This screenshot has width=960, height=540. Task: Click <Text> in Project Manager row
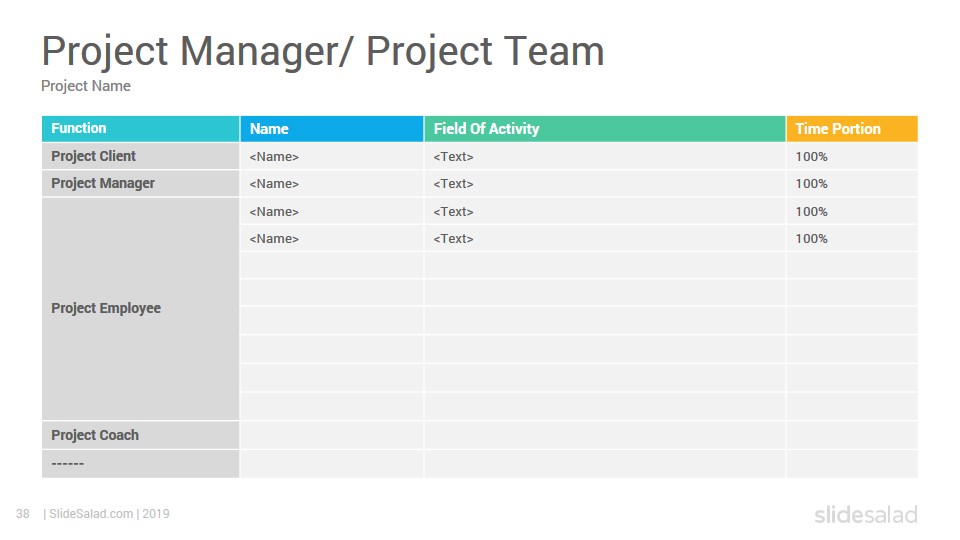[x=453, y=184]
